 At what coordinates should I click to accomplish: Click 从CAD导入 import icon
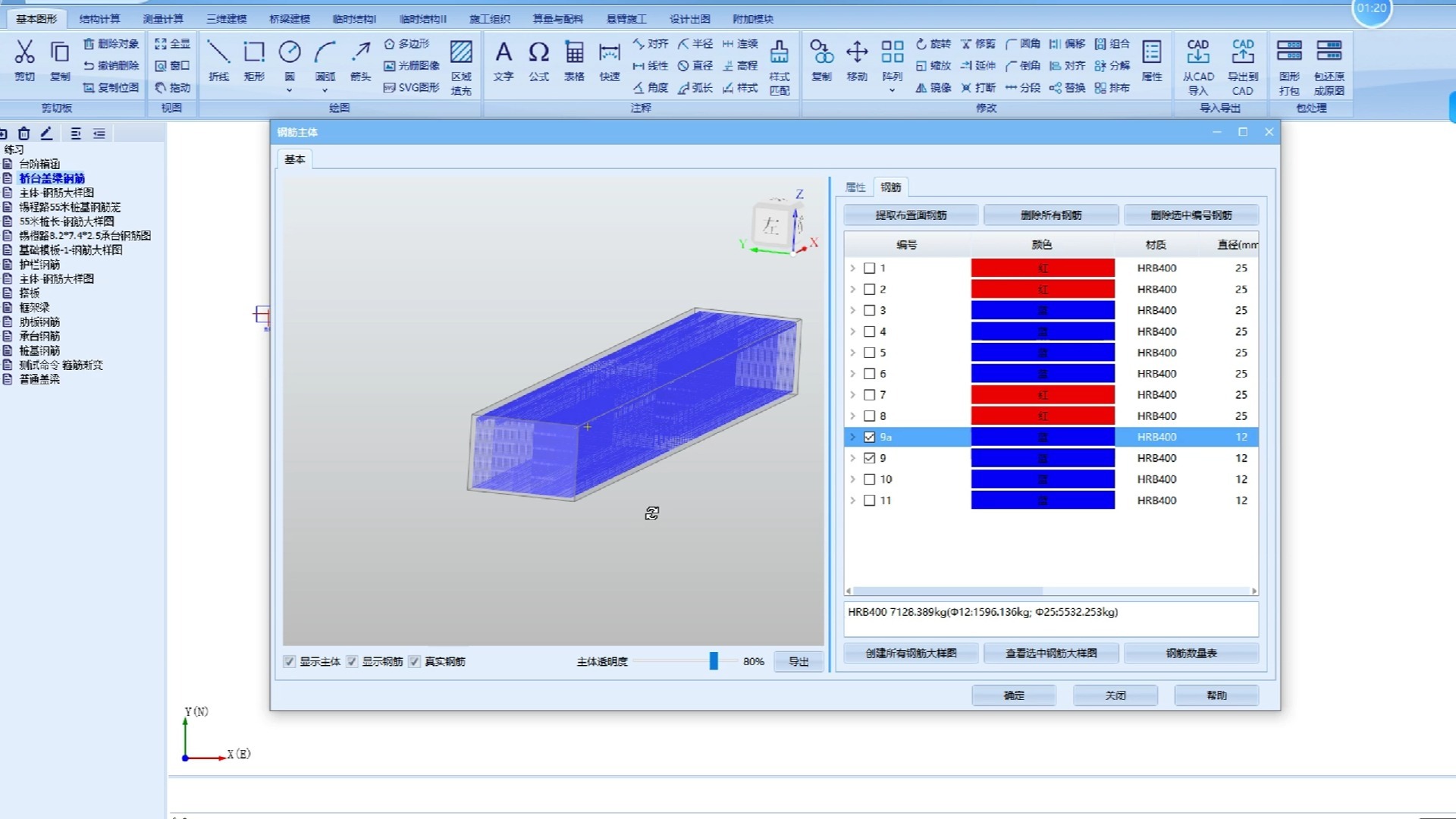(1198, 67)
